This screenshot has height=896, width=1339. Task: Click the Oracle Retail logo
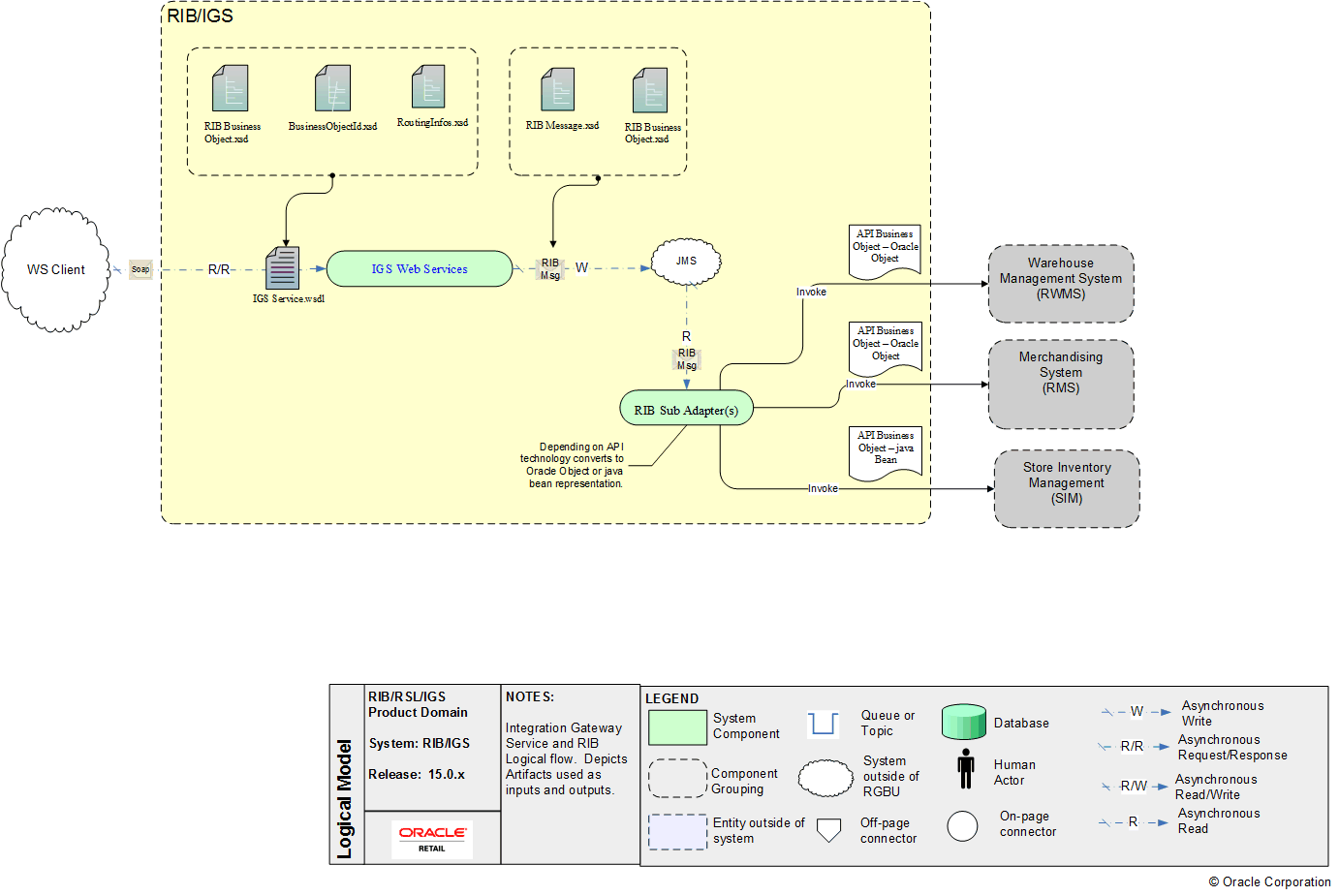coord(432,838)
